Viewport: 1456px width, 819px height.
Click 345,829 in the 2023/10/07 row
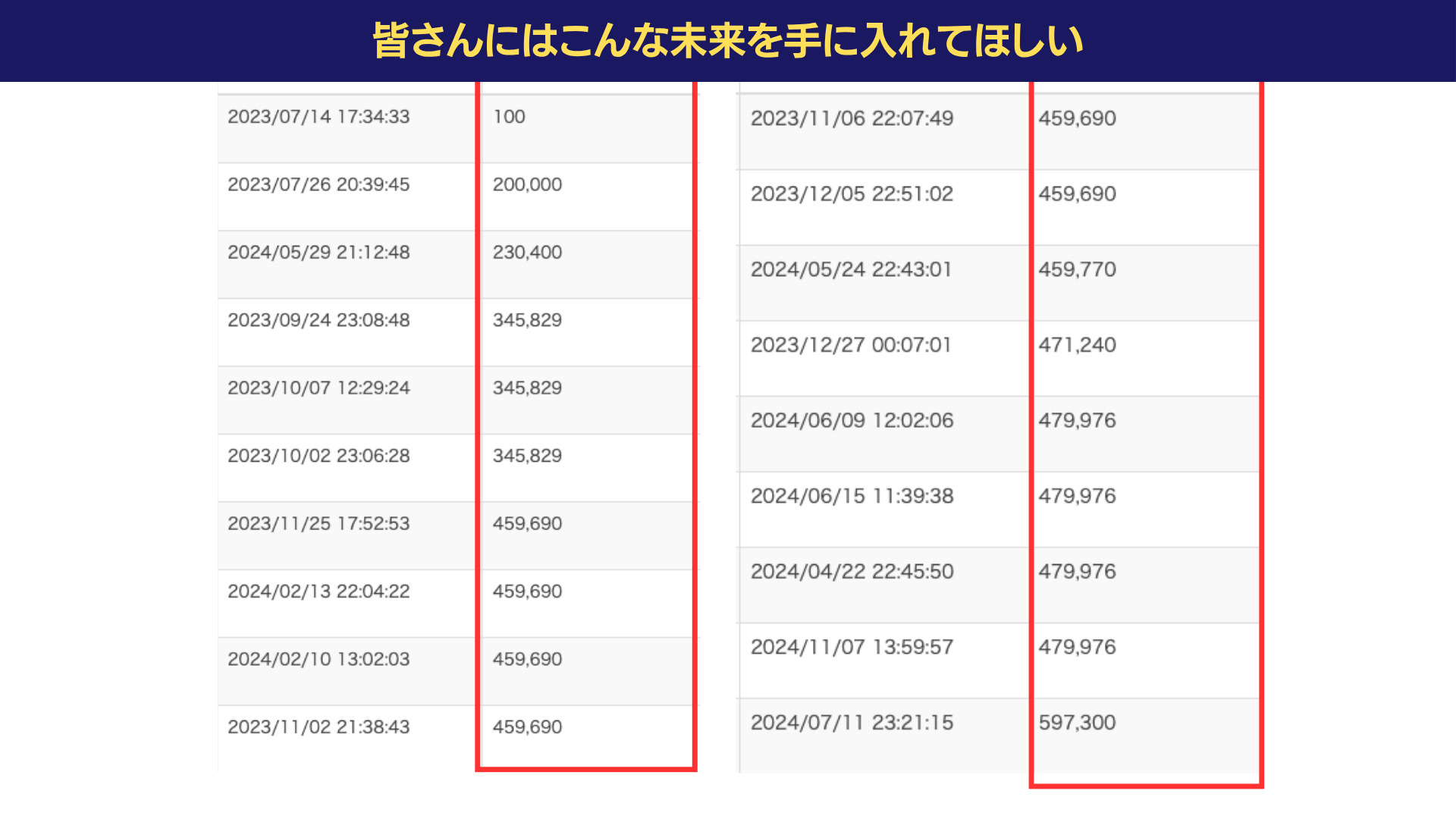pyautogui.click(x=528, y=388)
